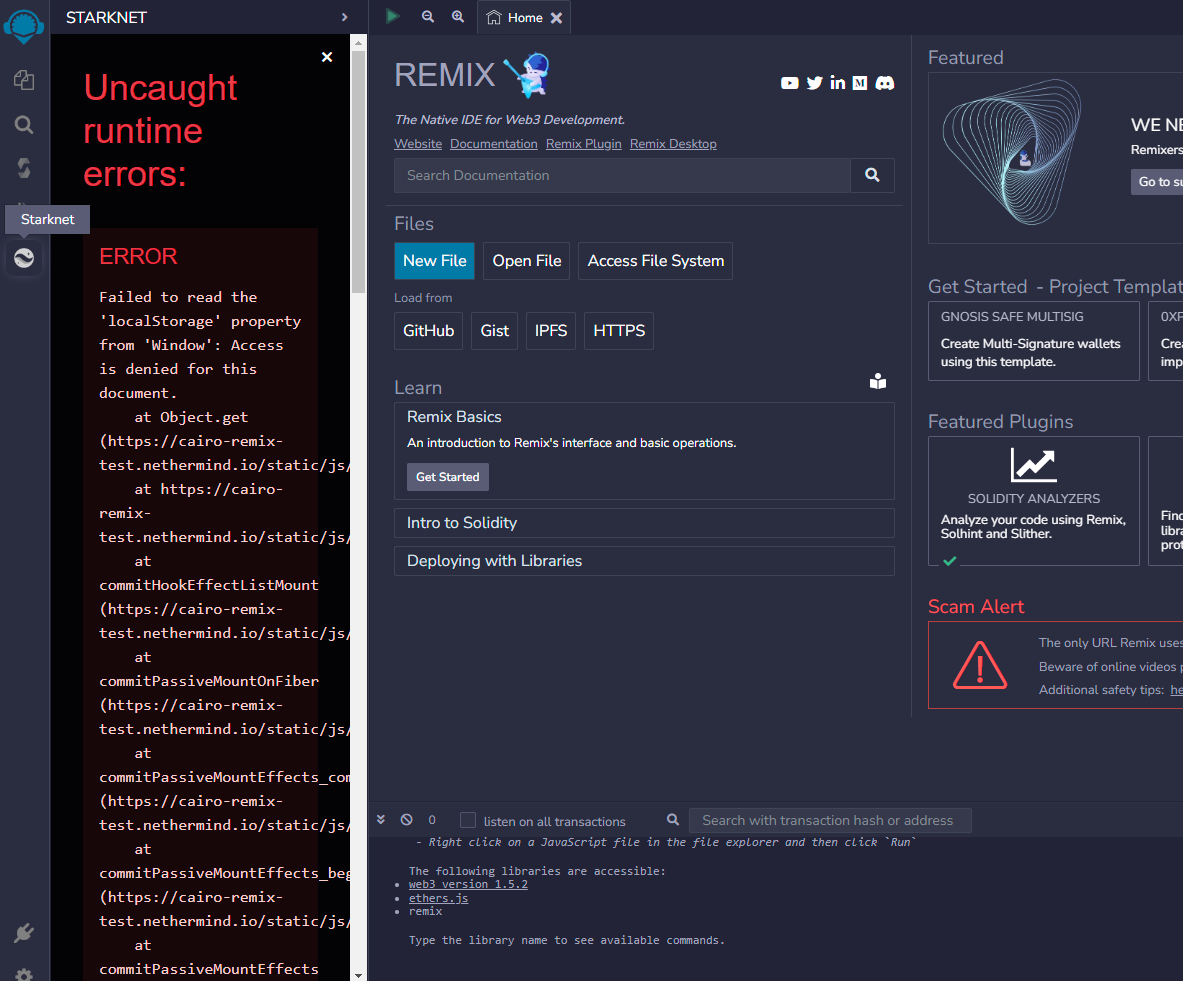Expand the STARKNET panel chevron
The width and height of the screenshot is (1183, 981).
click(x=344, y=17)
